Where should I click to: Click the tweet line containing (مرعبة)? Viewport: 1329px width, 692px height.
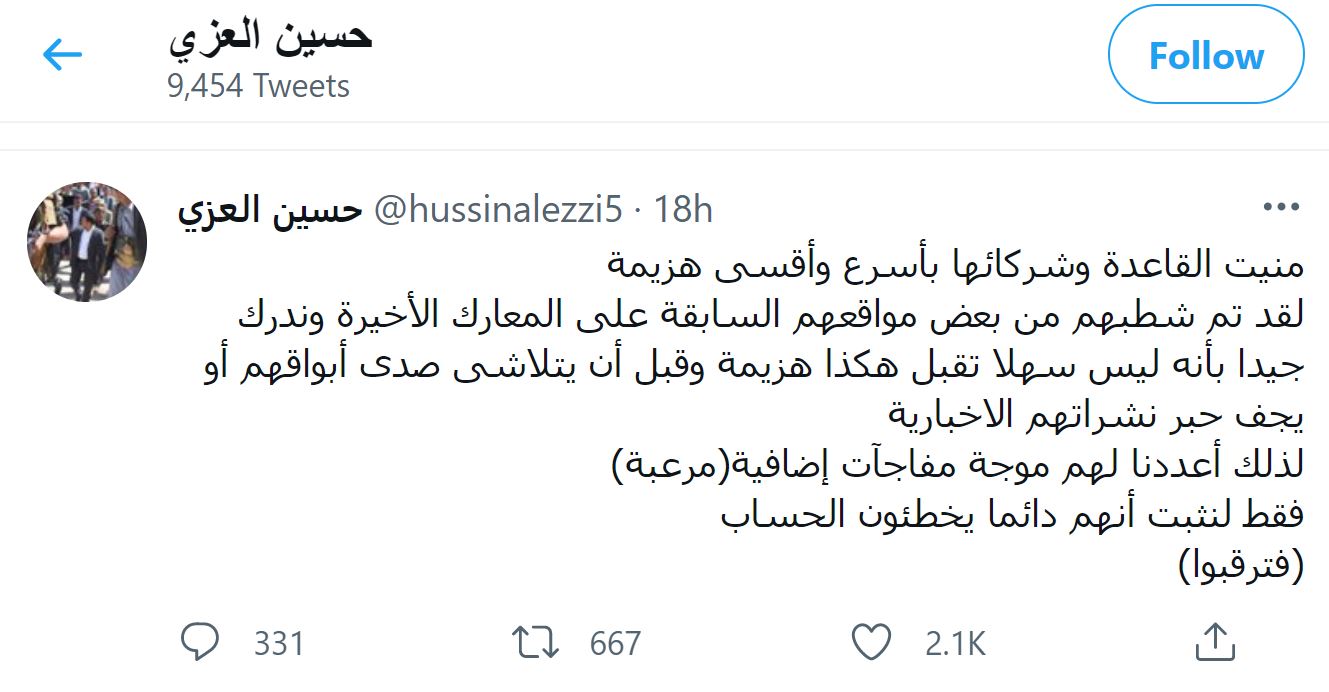[x=956, y=467]
